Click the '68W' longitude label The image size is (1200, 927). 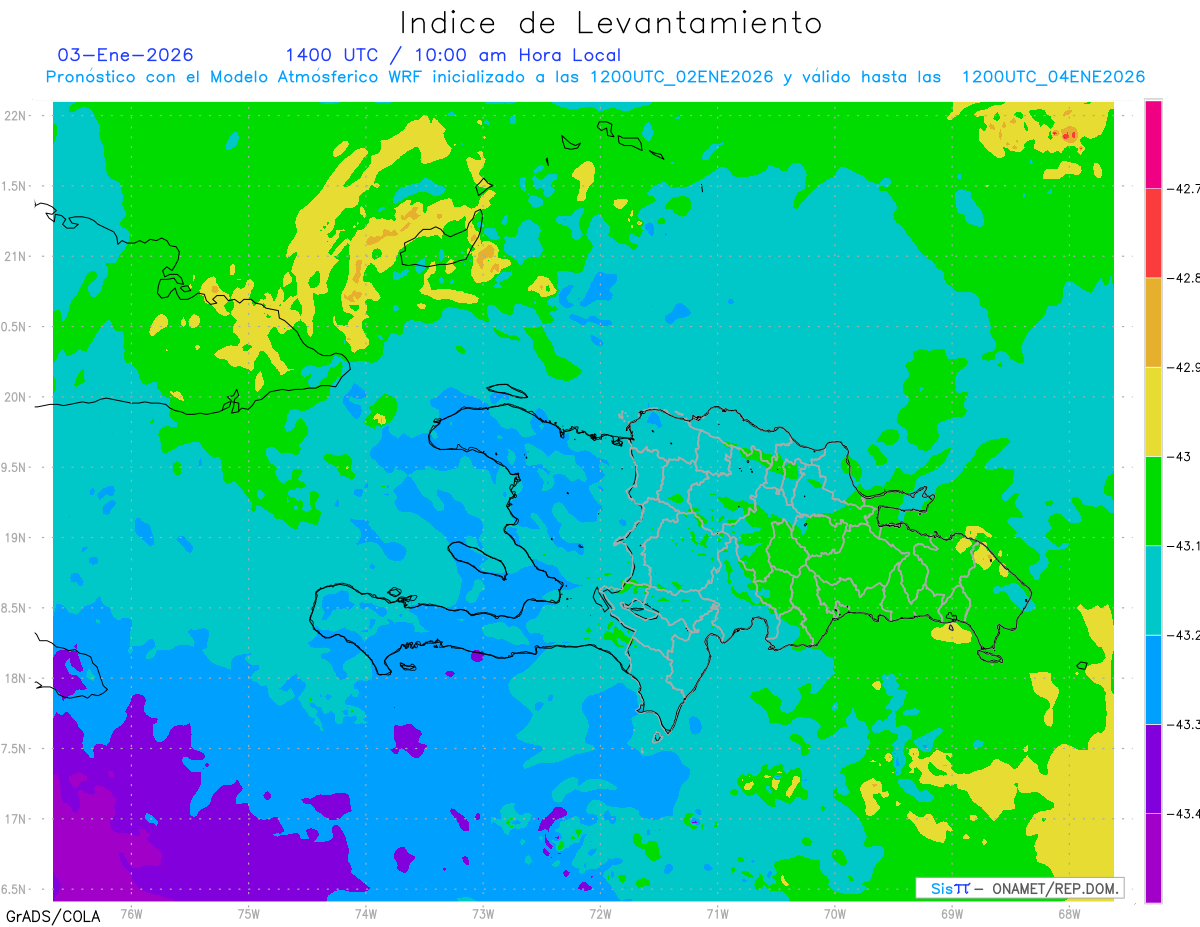[1068, 913]
